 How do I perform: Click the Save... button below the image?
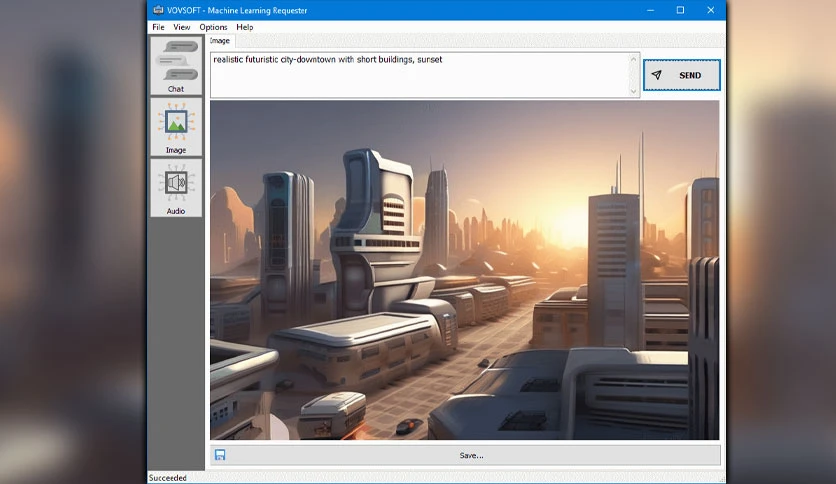(x=465, y=455)
